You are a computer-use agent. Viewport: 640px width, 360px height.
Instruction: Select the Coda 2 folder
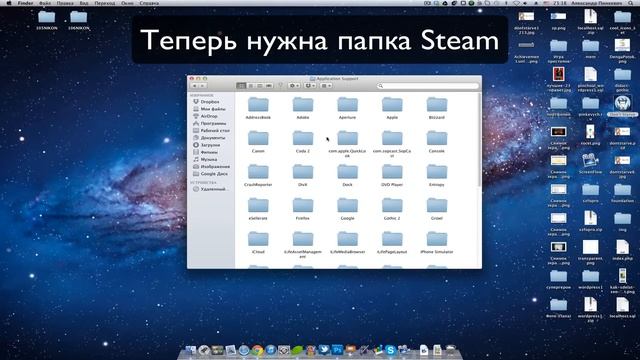click(x=303, y=142)
